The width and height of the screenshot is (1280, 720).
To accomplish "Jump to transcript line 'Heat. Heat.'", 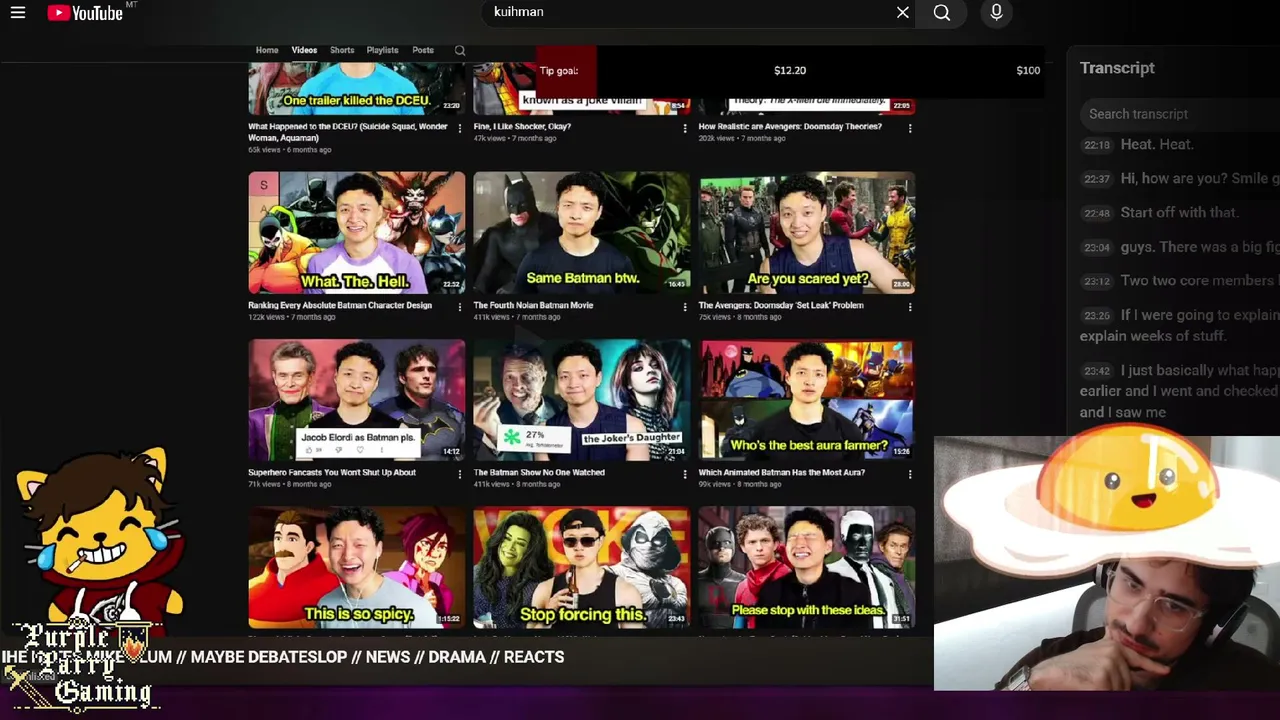I will 1157,144.
